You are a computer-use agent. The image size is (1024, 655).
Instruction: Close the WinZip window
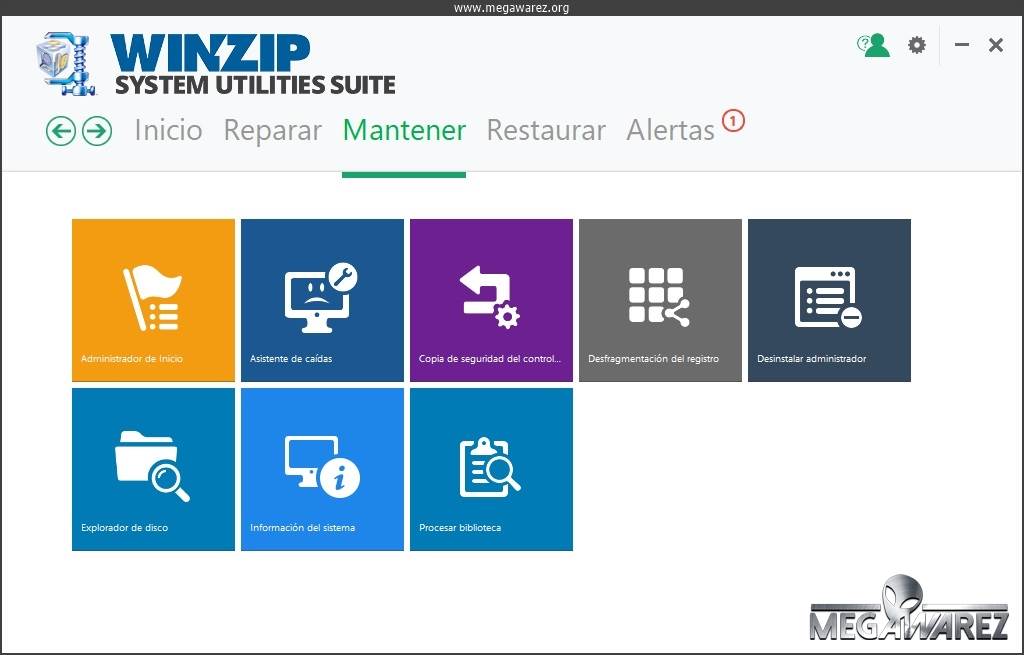(996, 45)
